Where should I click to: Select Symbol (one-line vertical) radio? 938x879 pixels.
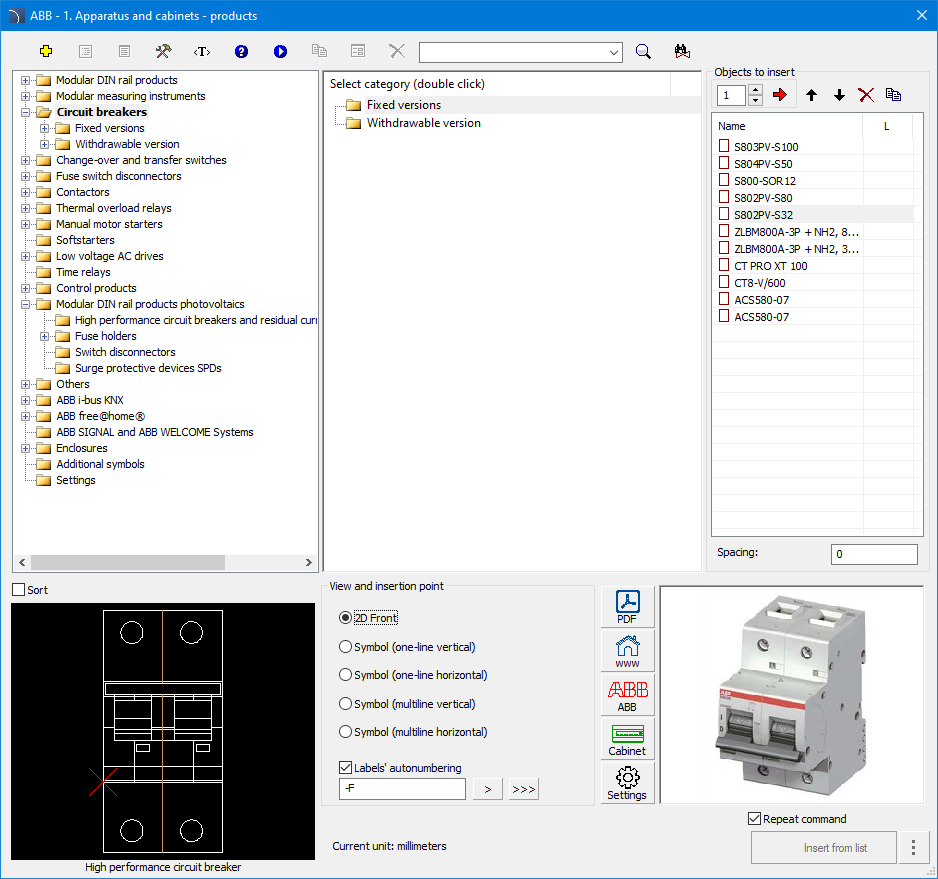[345, 647]
